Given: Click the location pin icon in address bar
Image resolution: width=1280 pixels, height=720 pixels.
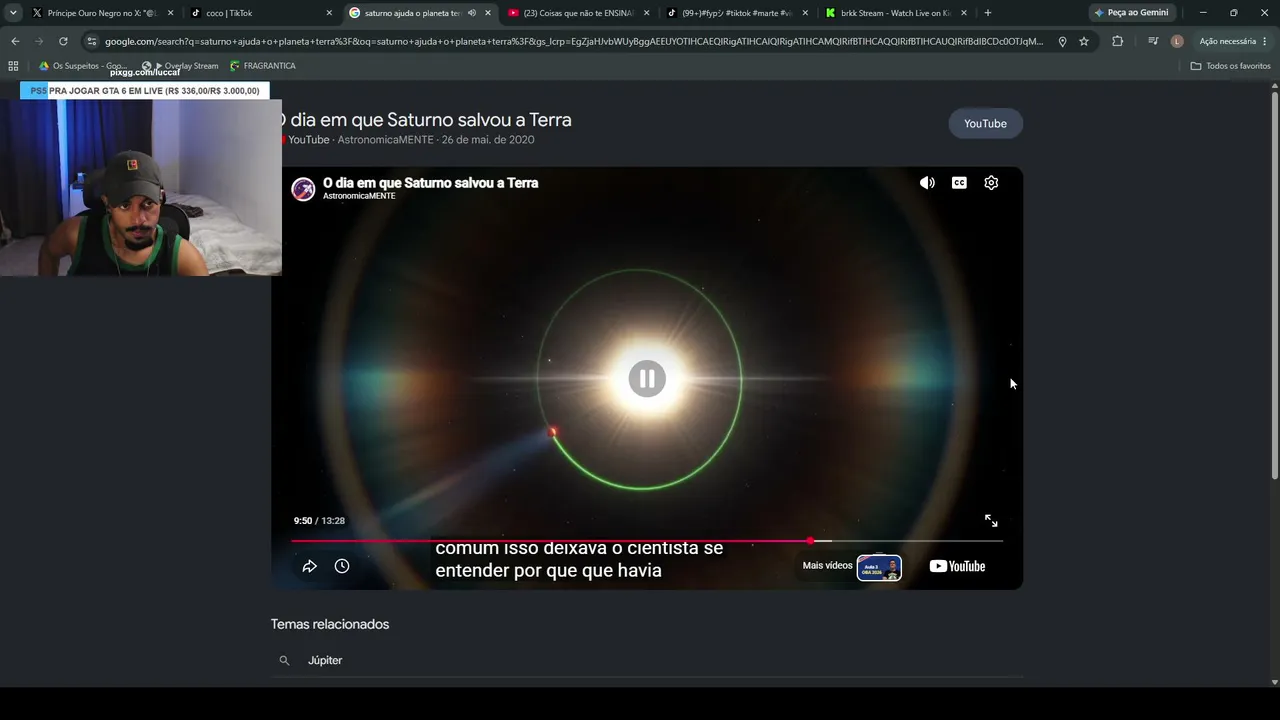Looking at the screenshot, I should [x=1062, y=41].
